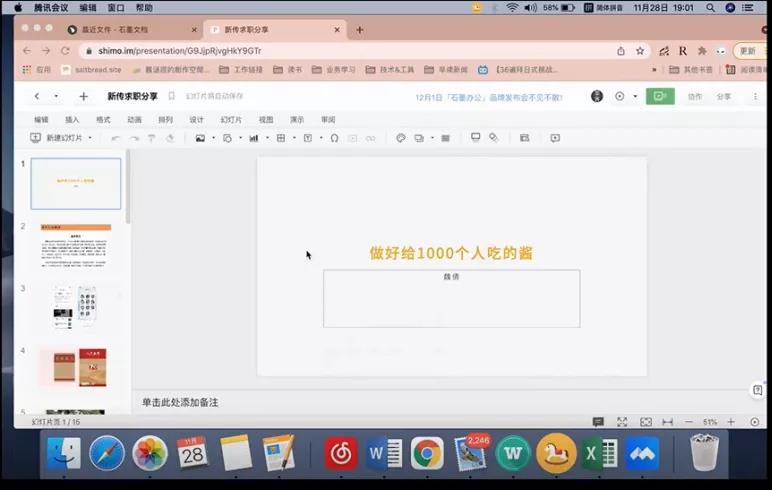This screenshot has height=490, width=772.
Task: Click the notes field 单击此处添加备注
Action: point(180,402)
